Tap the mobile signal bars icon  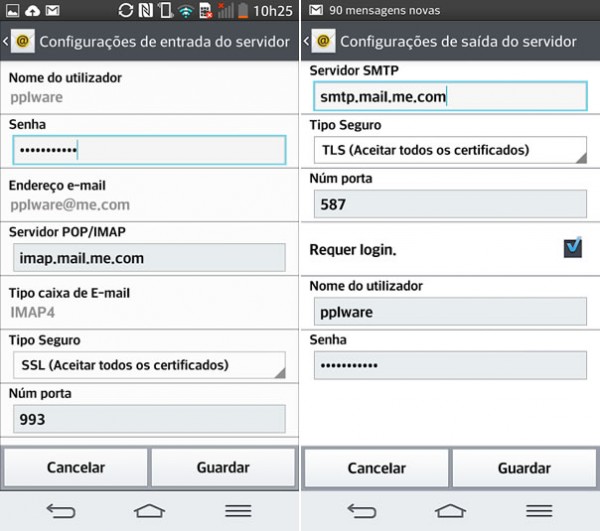[x=226, y=10]
